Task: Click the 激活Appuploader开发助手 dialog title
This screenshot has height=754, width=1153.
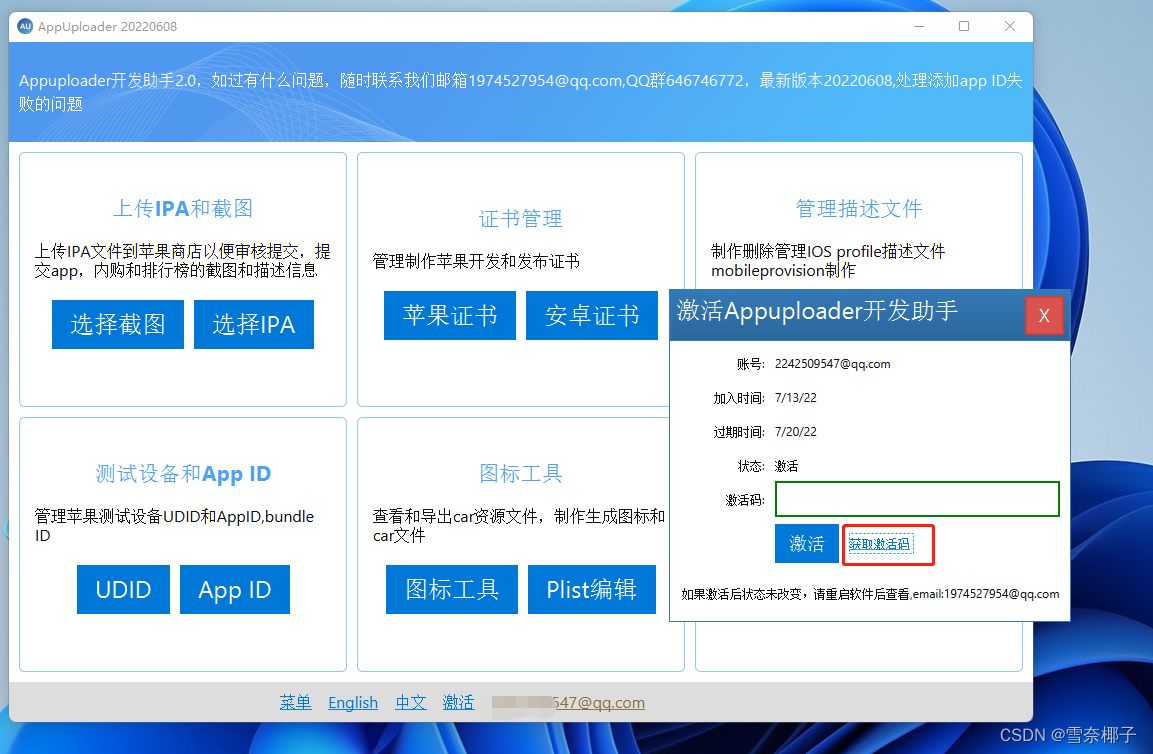Action: pyautogui.click(x=817, y=311)
